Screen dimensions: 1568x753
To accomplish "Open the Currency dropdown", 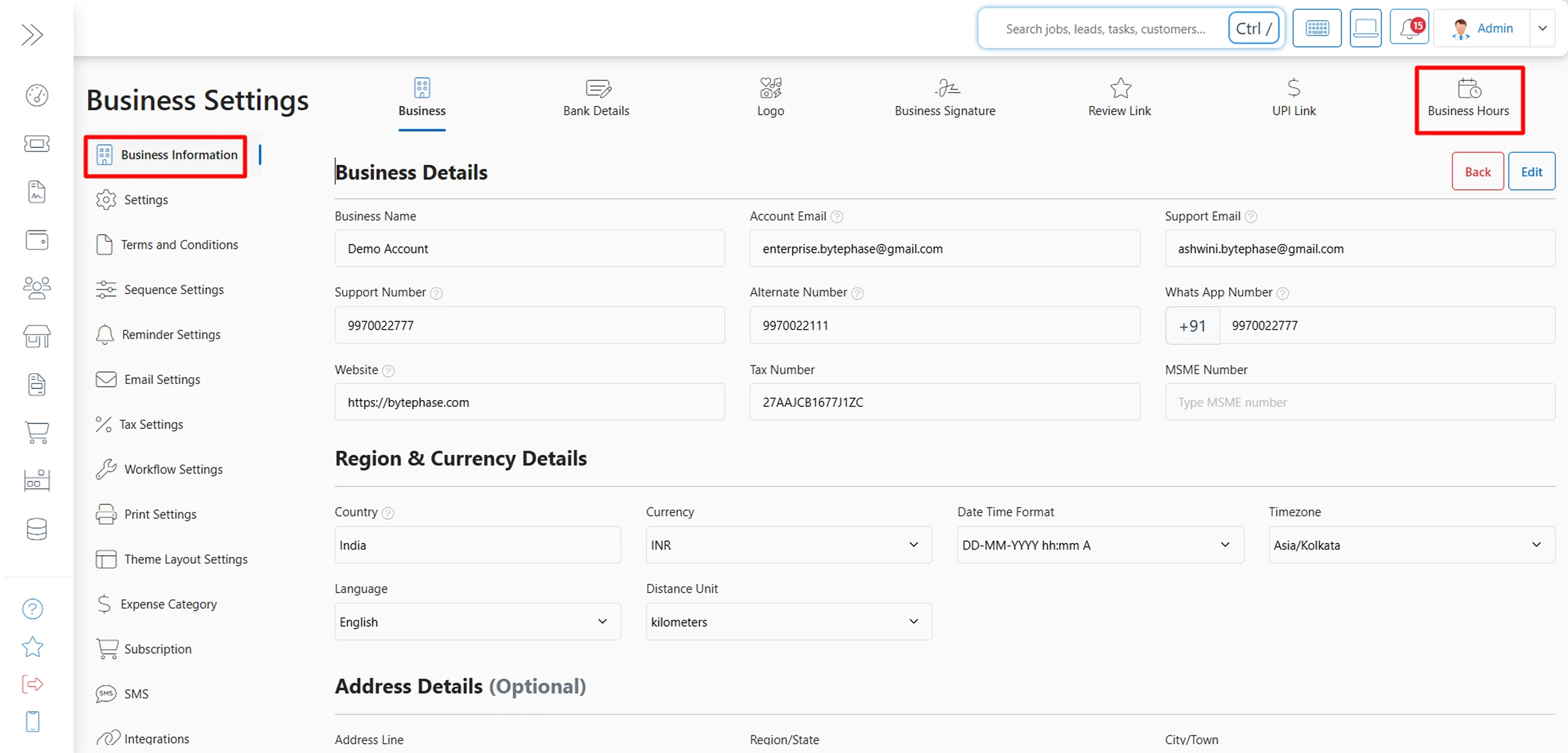I will (x=913, y=545).
